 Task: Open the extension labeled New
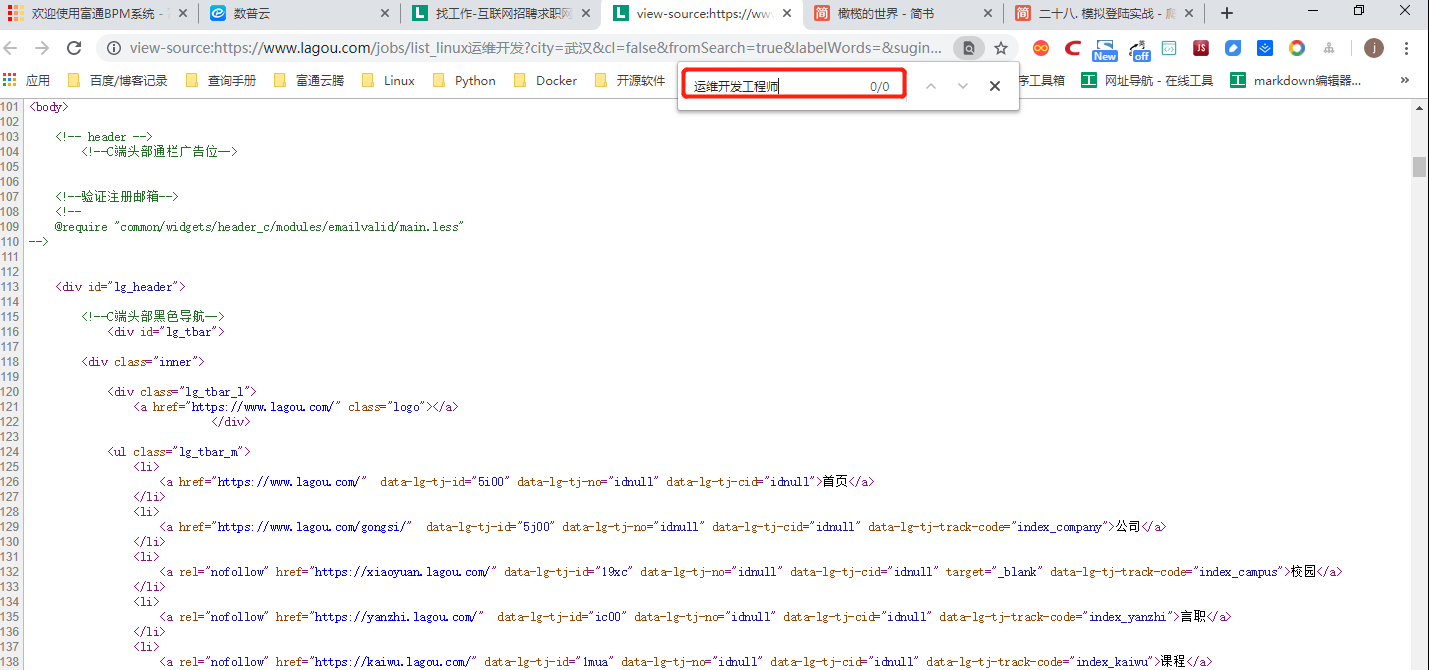point(1105,50)
